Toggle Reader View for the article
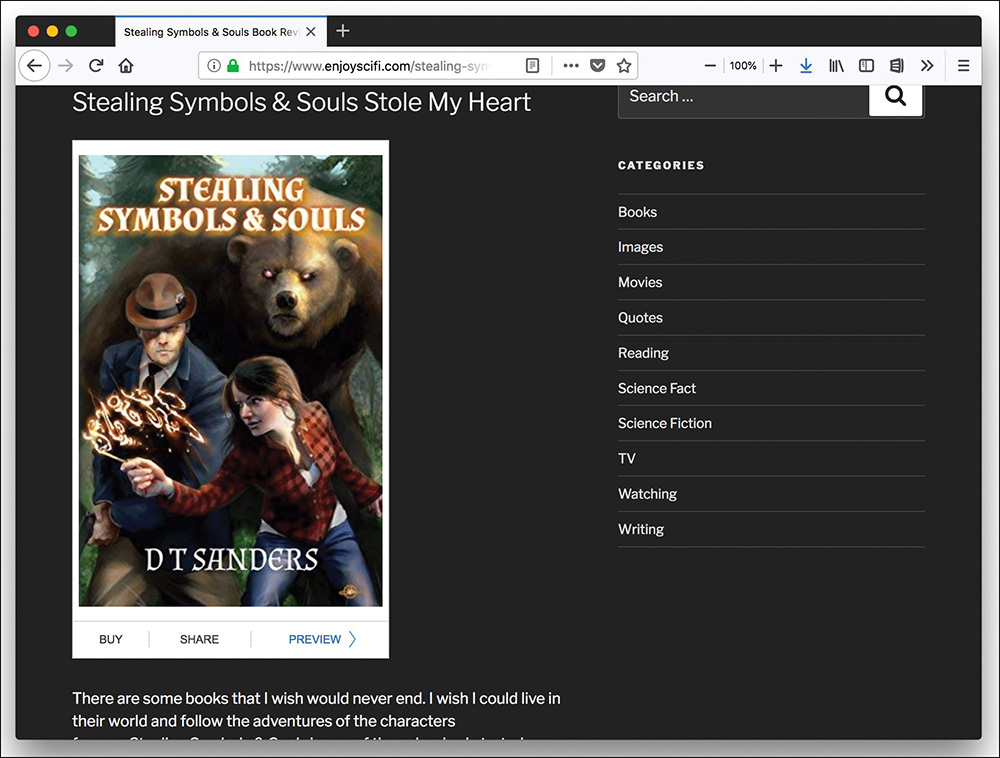This screenshot has width=1000, height=758. (x=533, y=65)
